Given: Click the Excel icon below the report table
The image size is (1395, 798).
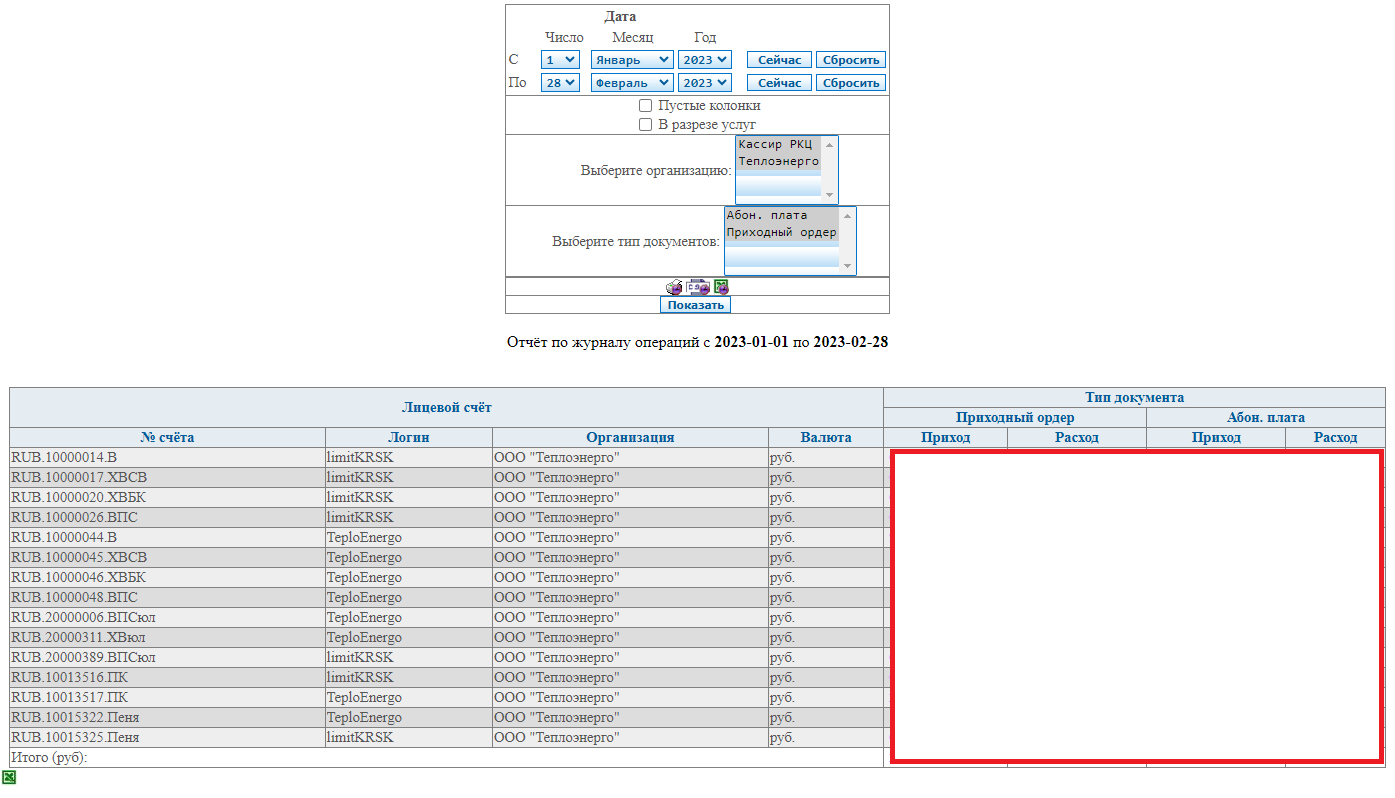Looking at the screenshot, I should pyautogui.click(x=9, y=777).
